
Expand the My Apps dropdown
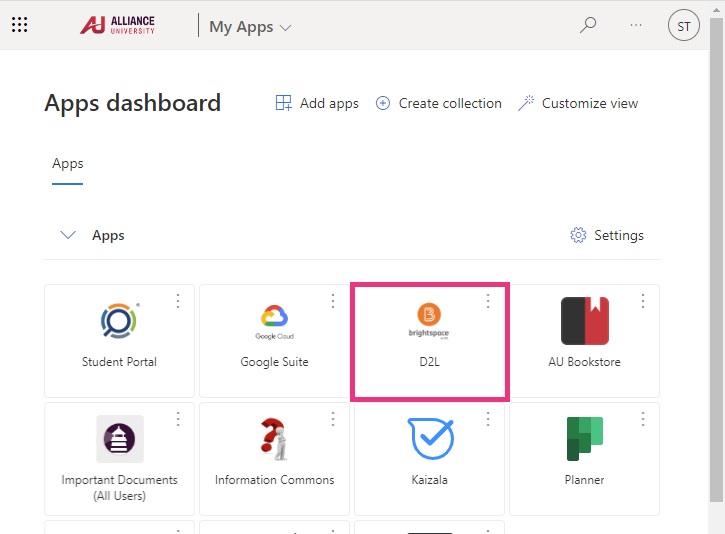tap(250, 27)
